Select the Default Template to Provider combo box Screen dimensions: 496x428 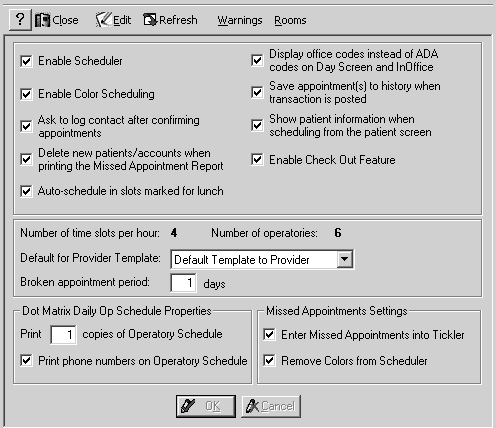[262, 259]
